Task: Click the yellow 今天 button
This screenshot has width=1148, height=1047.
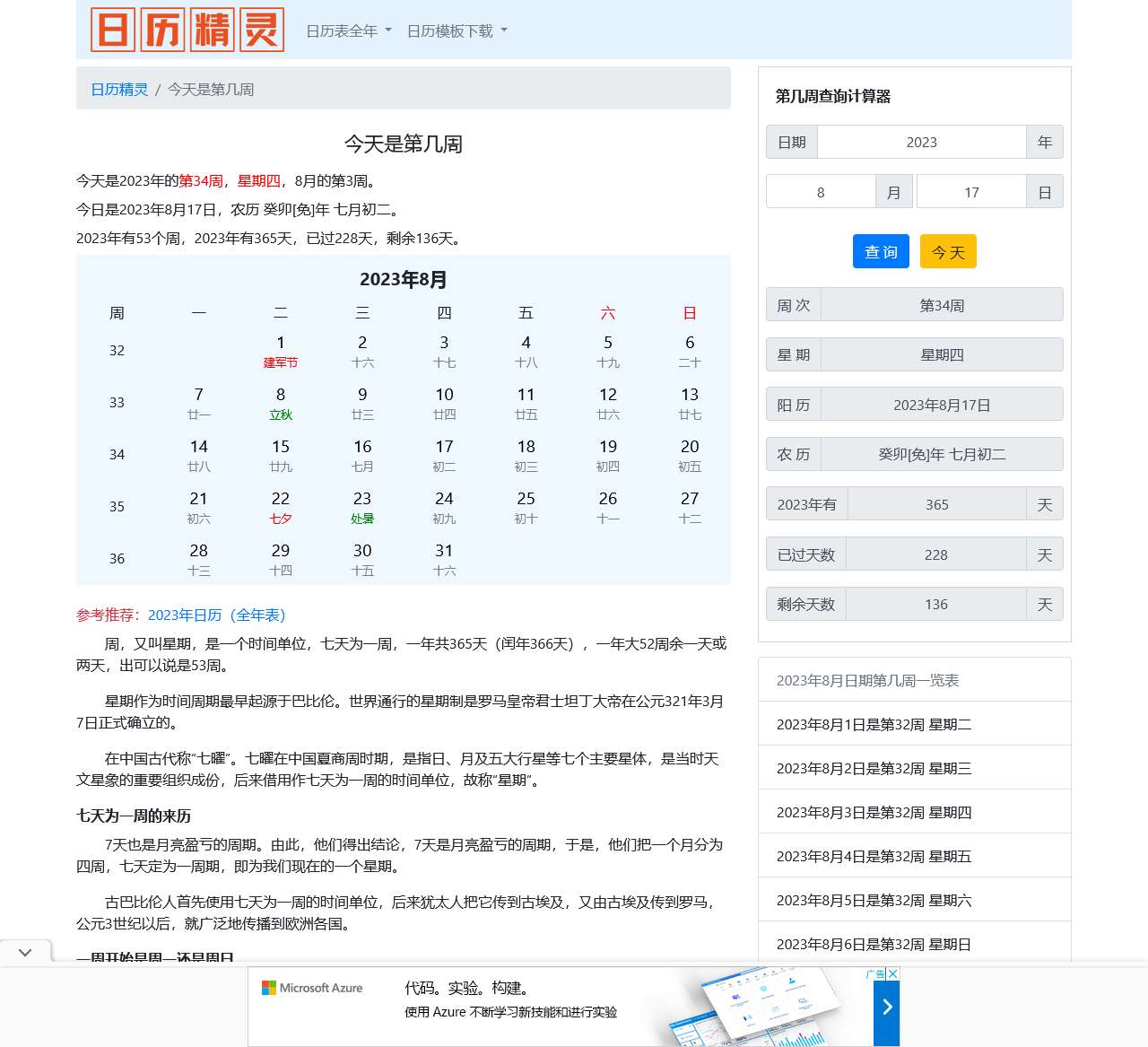Action: coord(948,251)
